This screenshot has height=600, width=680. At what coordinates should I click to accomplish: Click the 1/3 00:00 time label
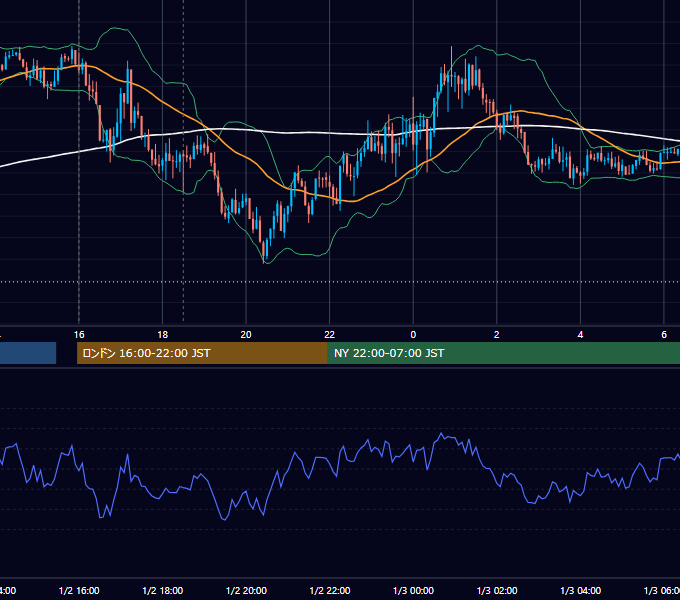click(413, 590)
